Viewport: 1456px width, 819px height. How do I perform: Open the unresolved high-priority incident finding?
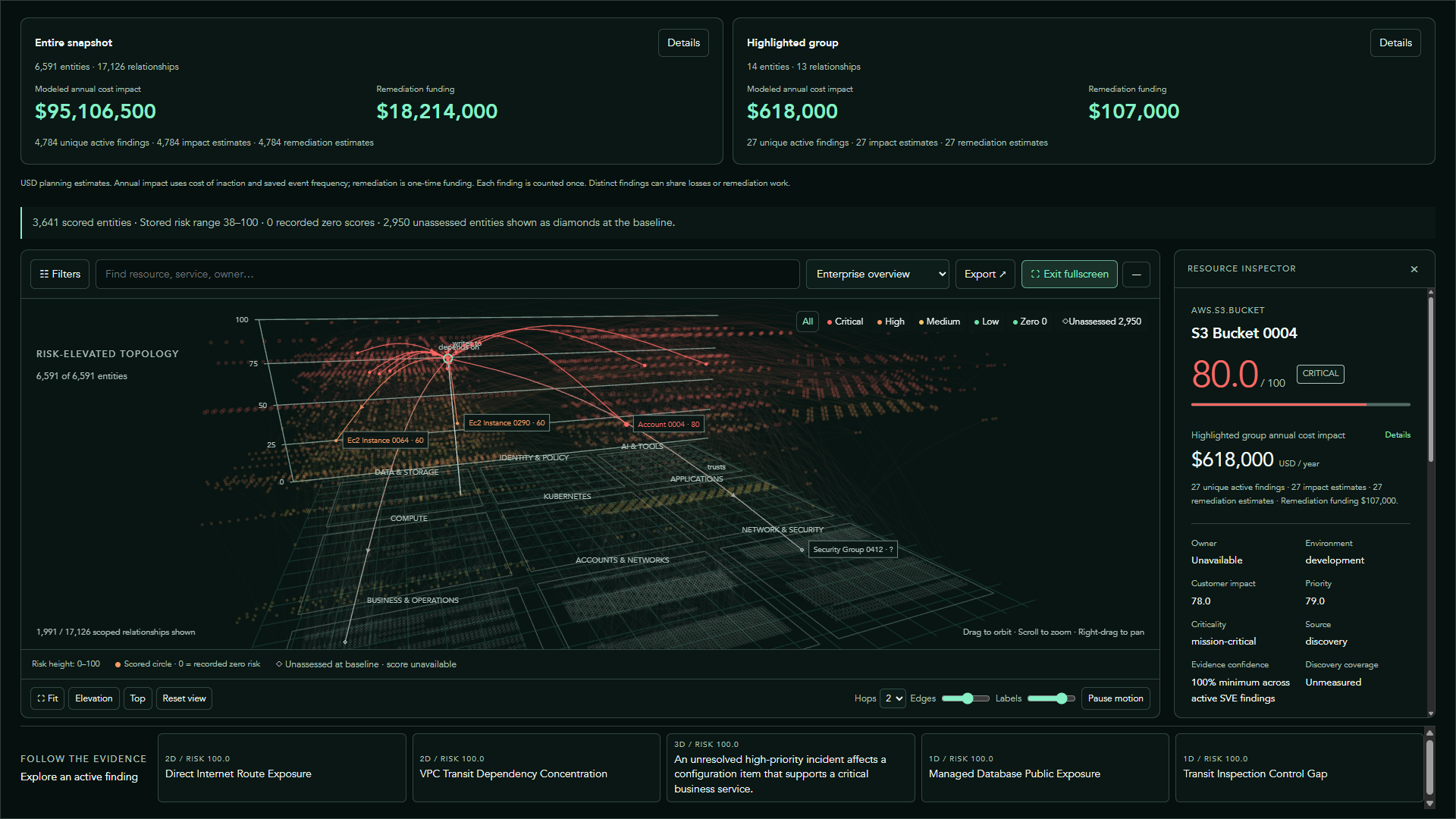point(791,767)
